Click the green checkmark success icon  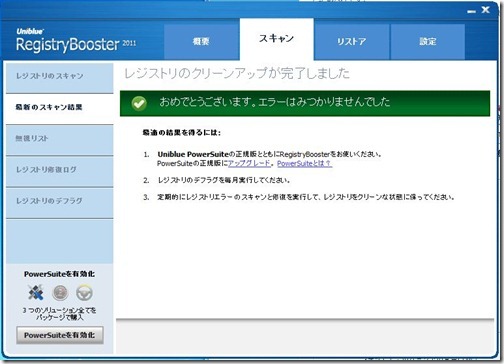[x=139, y=103]
